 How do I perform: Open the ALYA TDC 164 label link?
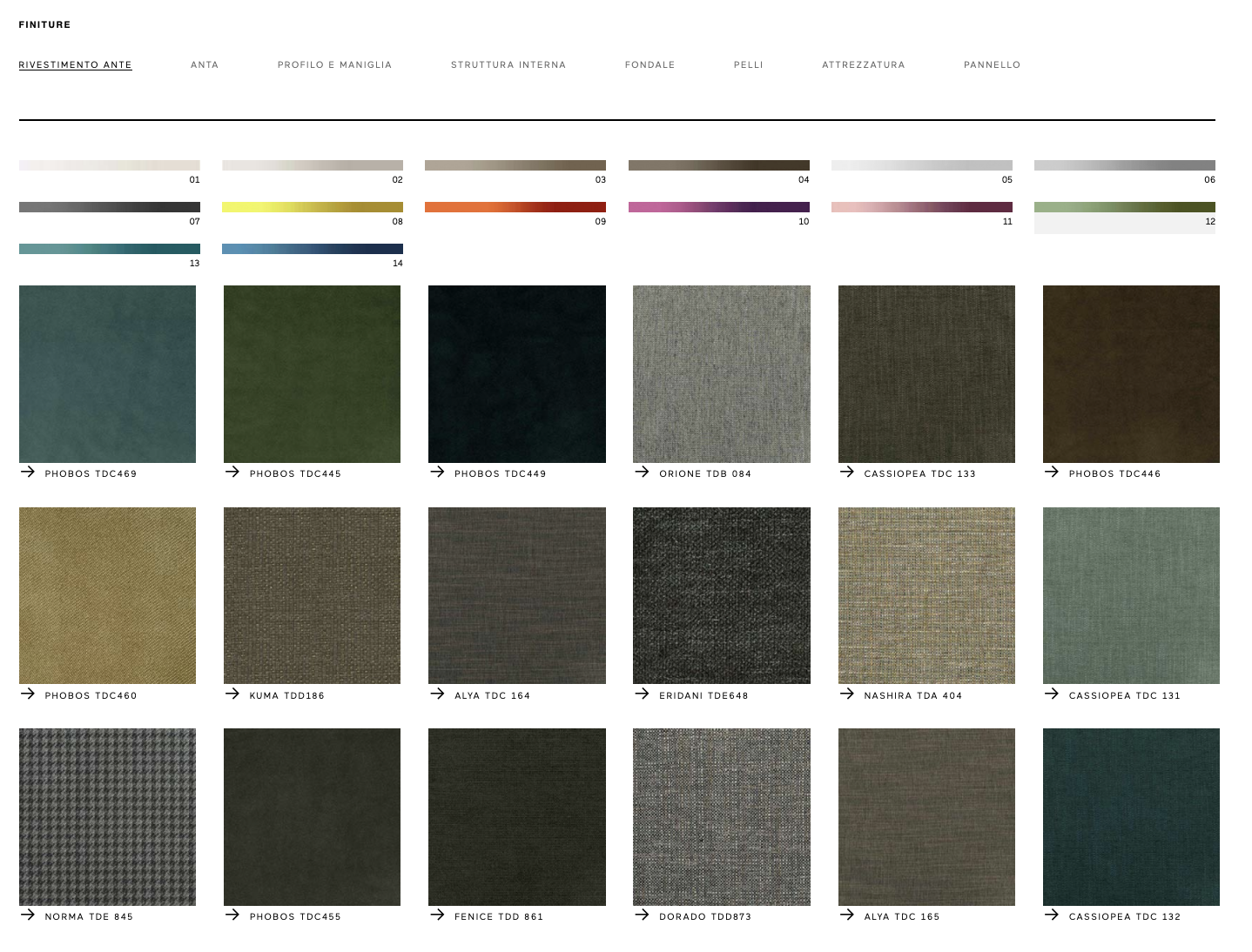click(x=492, y=695)
